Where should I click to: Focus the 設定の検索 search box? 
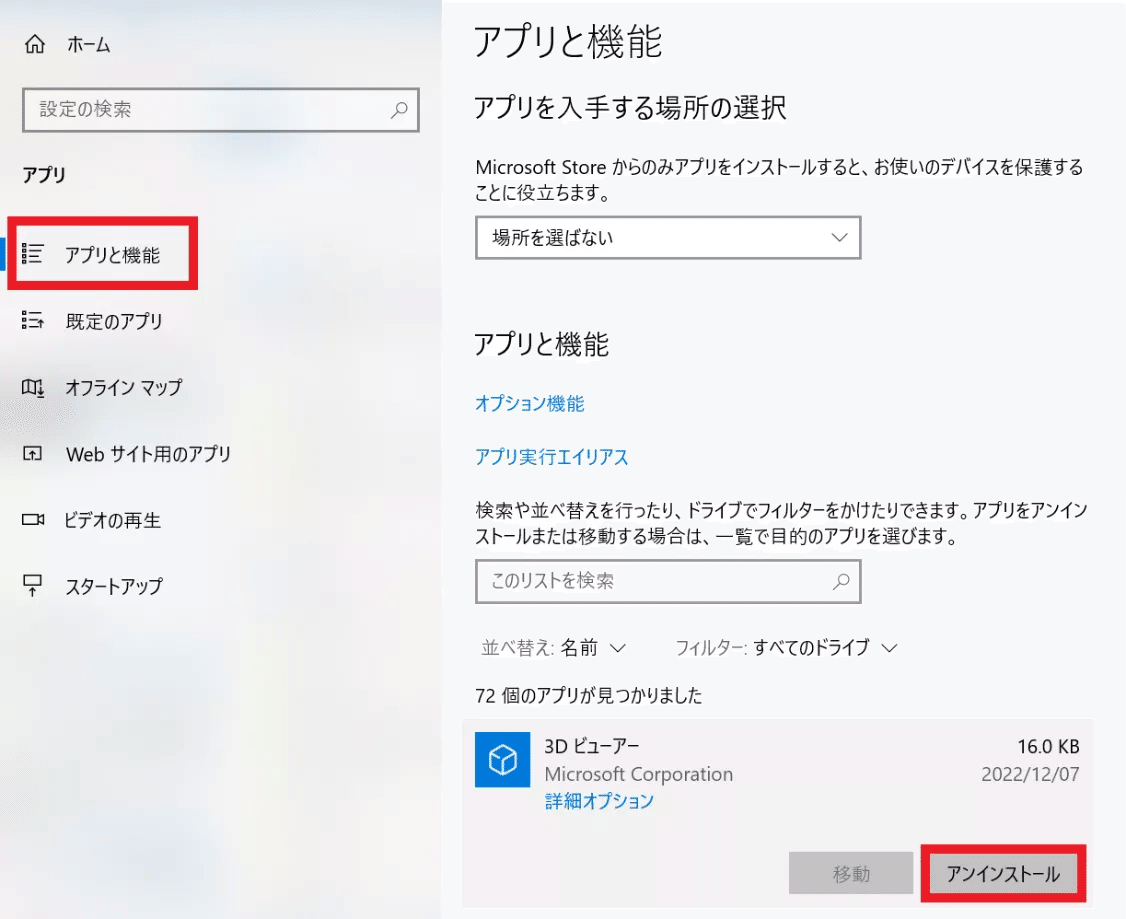[x=220, y=110]
